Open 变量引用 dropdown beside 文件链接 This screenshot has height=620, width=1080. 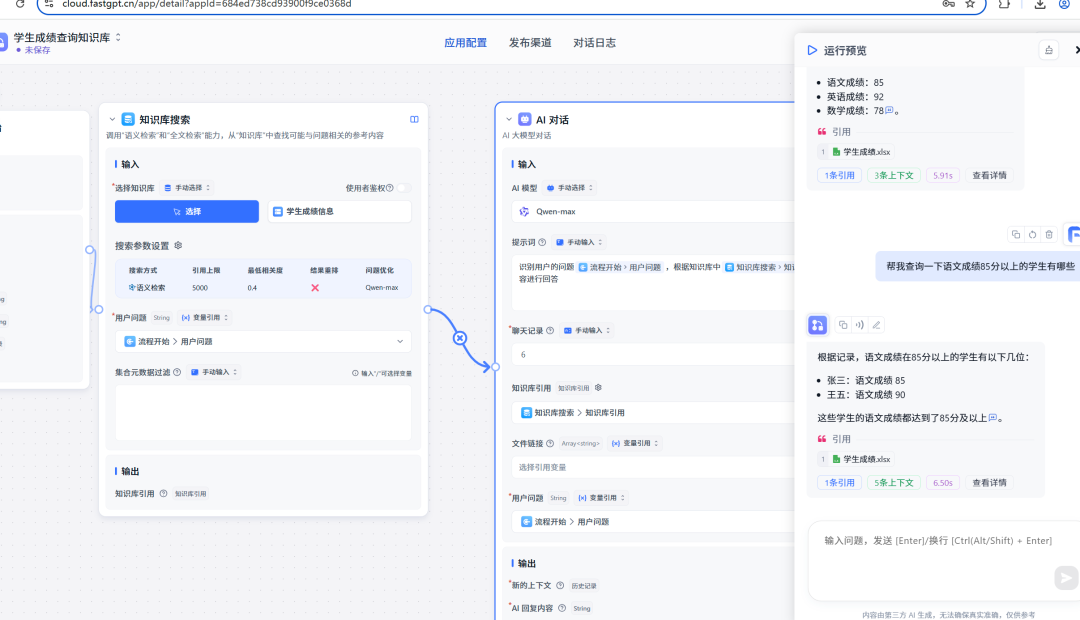tap(634, 443)
